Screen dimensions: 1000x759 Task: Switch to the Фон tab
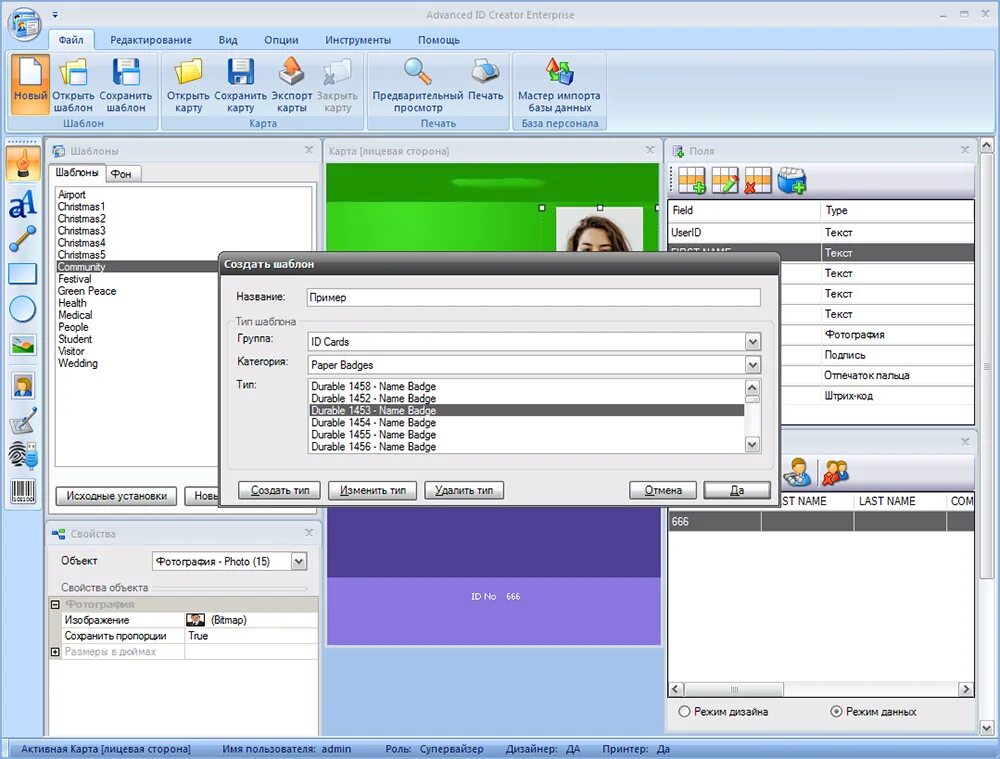pos(121,173)
